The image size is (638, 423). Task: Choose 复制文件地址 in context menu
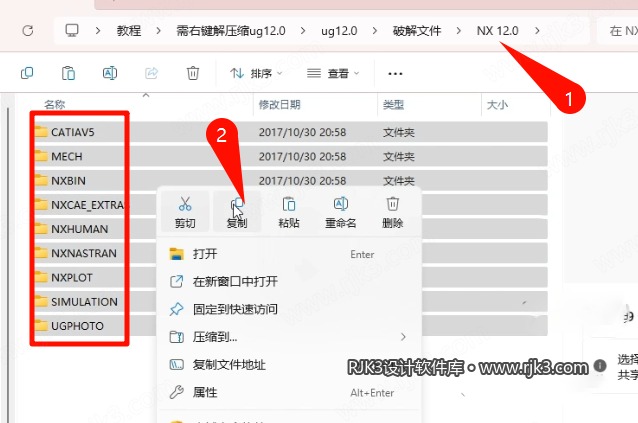(288, 364)
